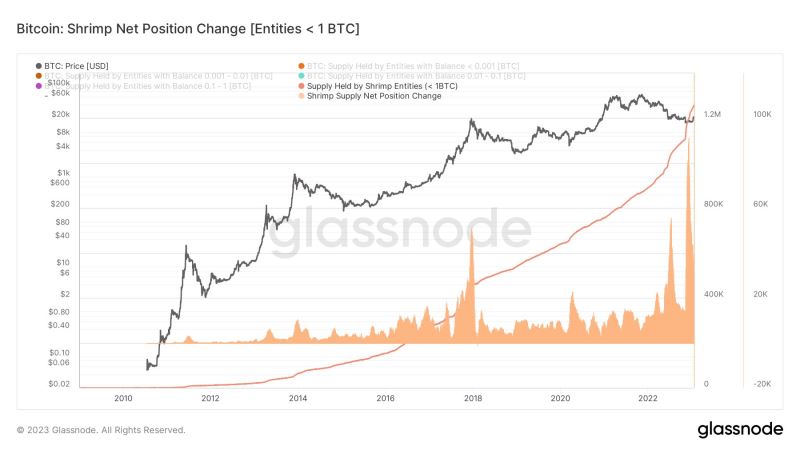Click the 2018 label on time axis
Image resolution: width=800 pixels, height=450 pixels.
472,397
